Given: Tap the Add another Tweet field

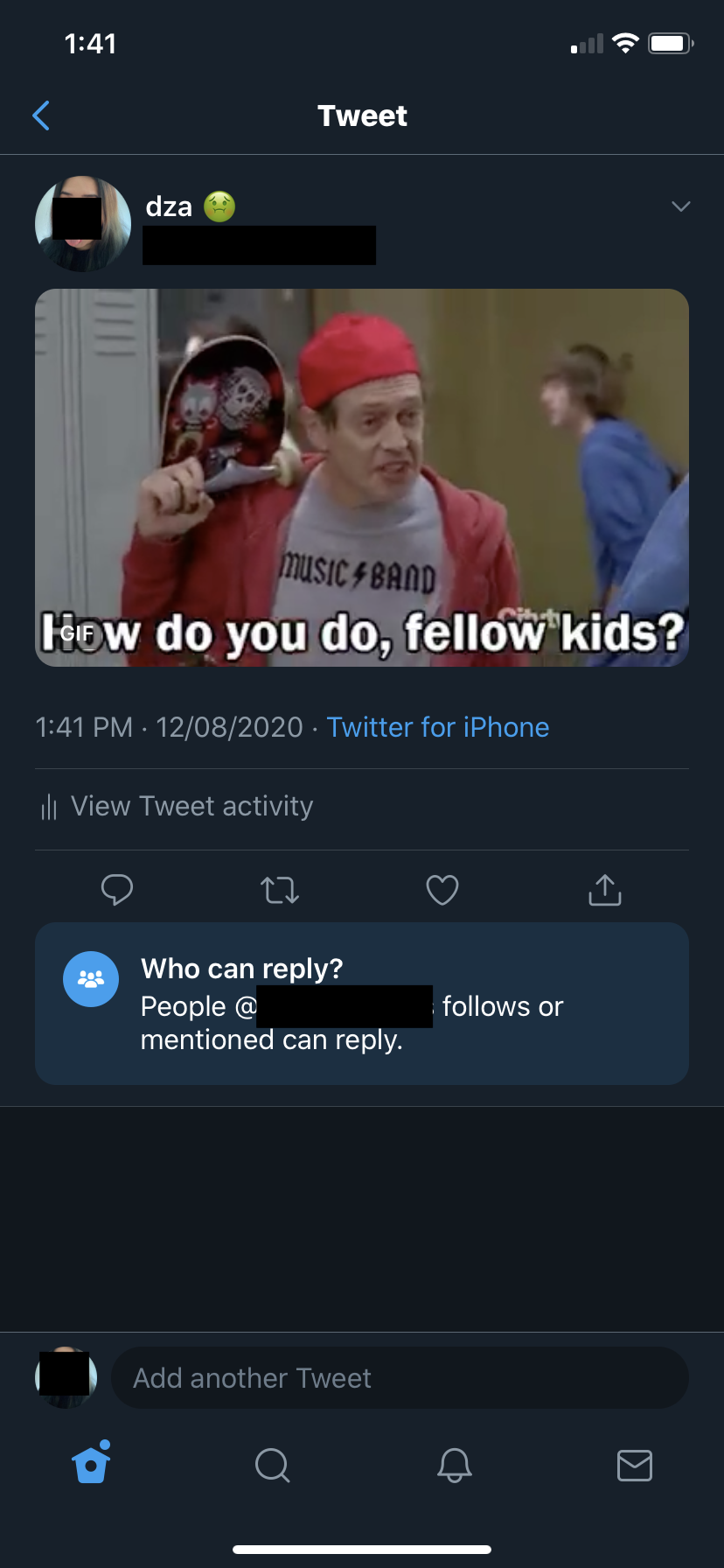Looking at the screenshot, I should (x=400, y=1378).
